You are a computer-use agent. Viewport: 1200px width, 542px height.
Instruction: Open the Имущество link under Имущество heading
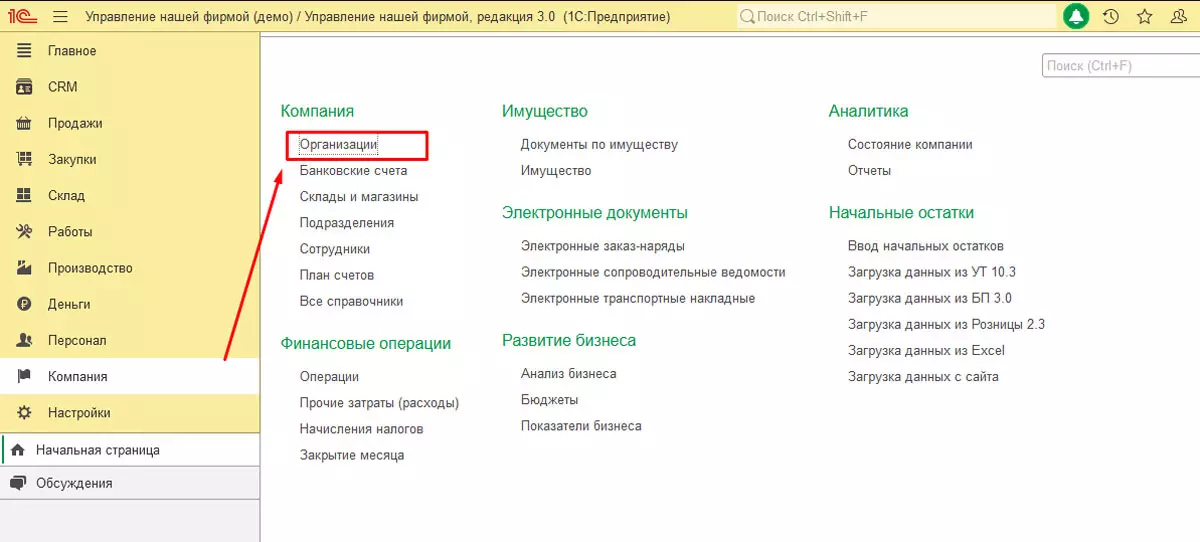click(x=556, y=171)
